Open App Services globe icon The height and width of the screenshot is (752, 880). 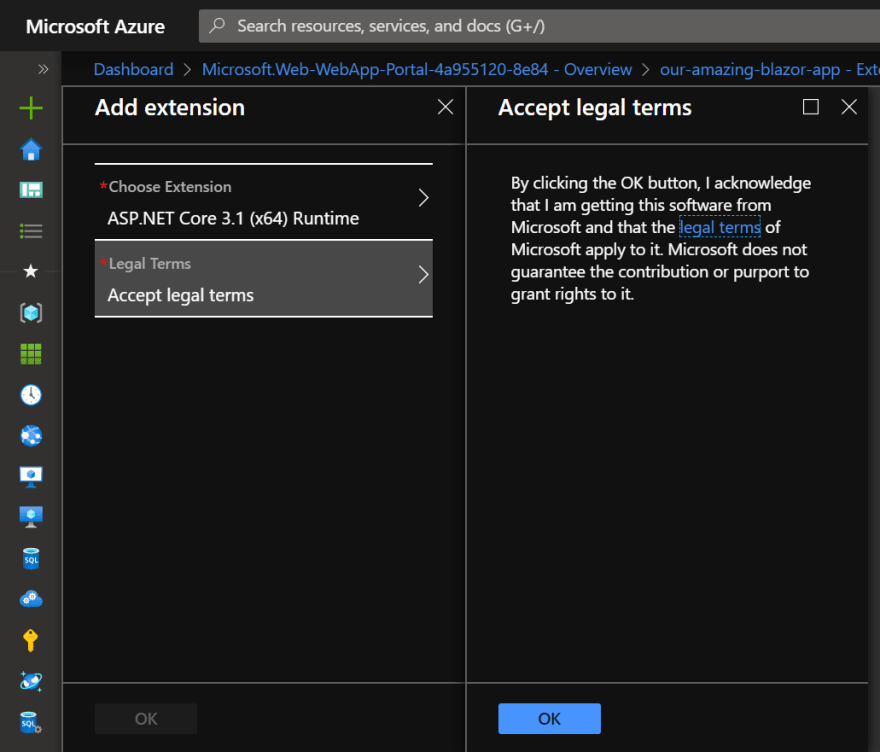coord(31,435)
